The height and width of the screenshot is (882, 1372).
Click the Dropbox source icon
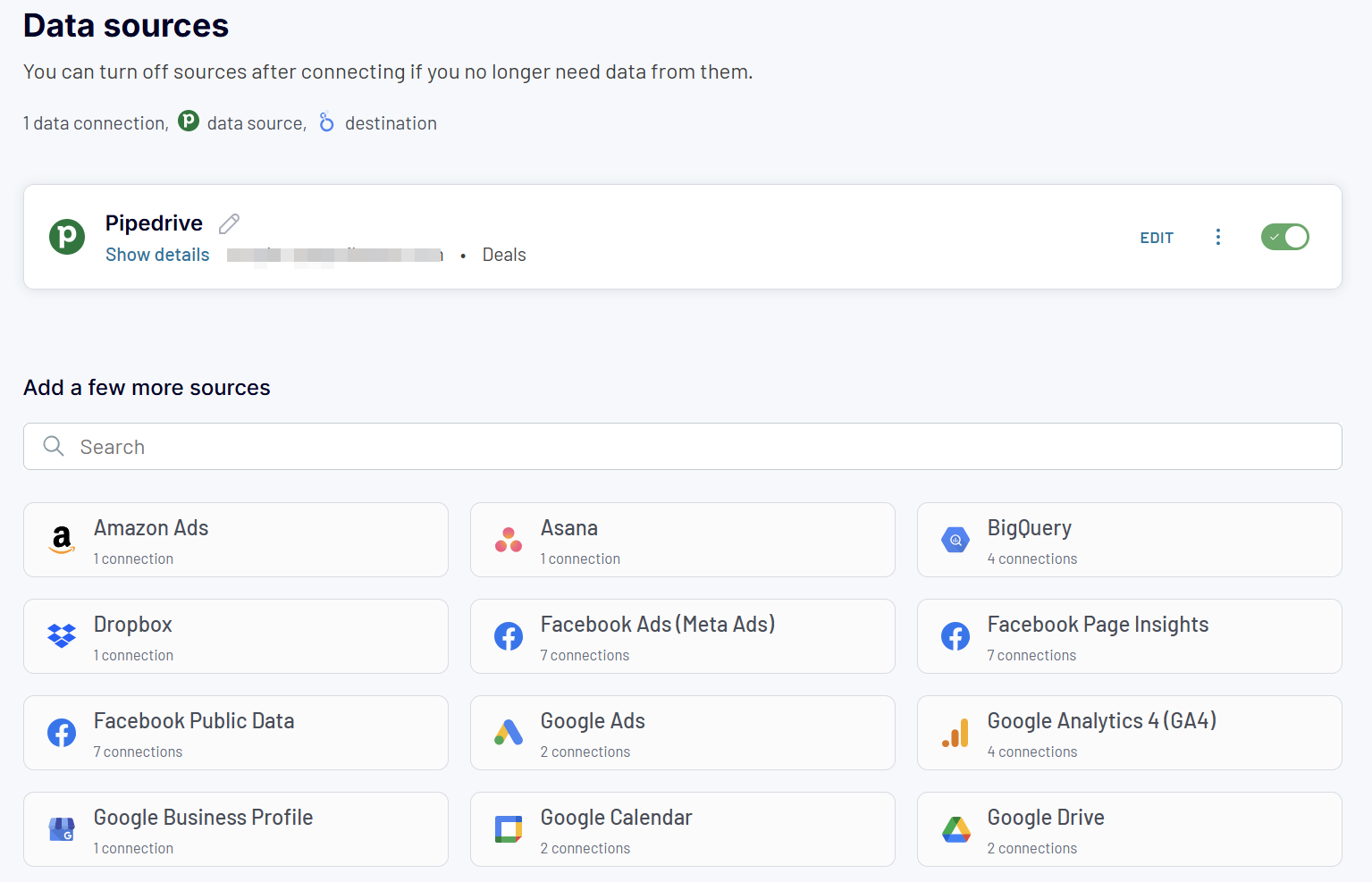61,636
